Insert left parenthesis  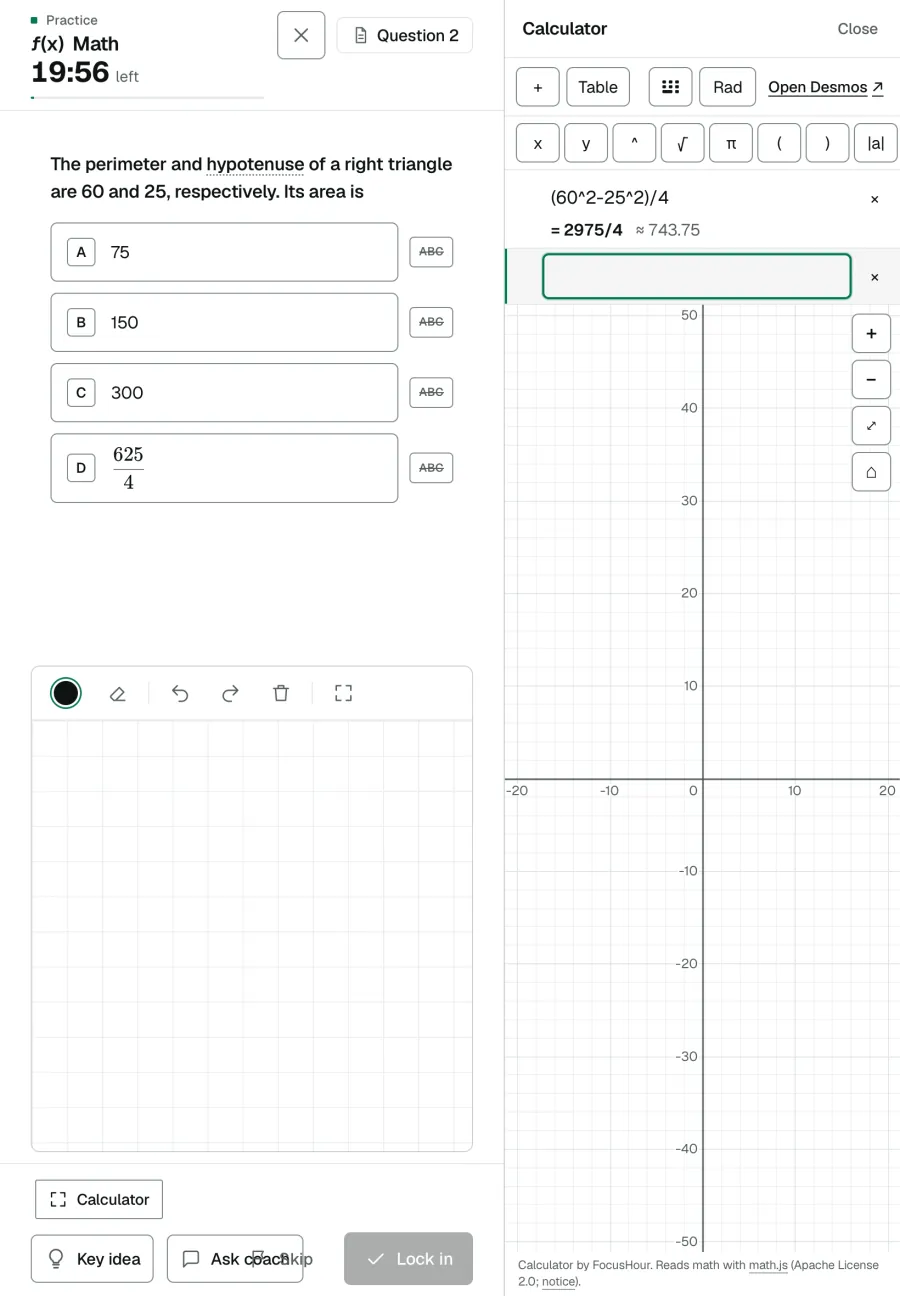[779, 143]
